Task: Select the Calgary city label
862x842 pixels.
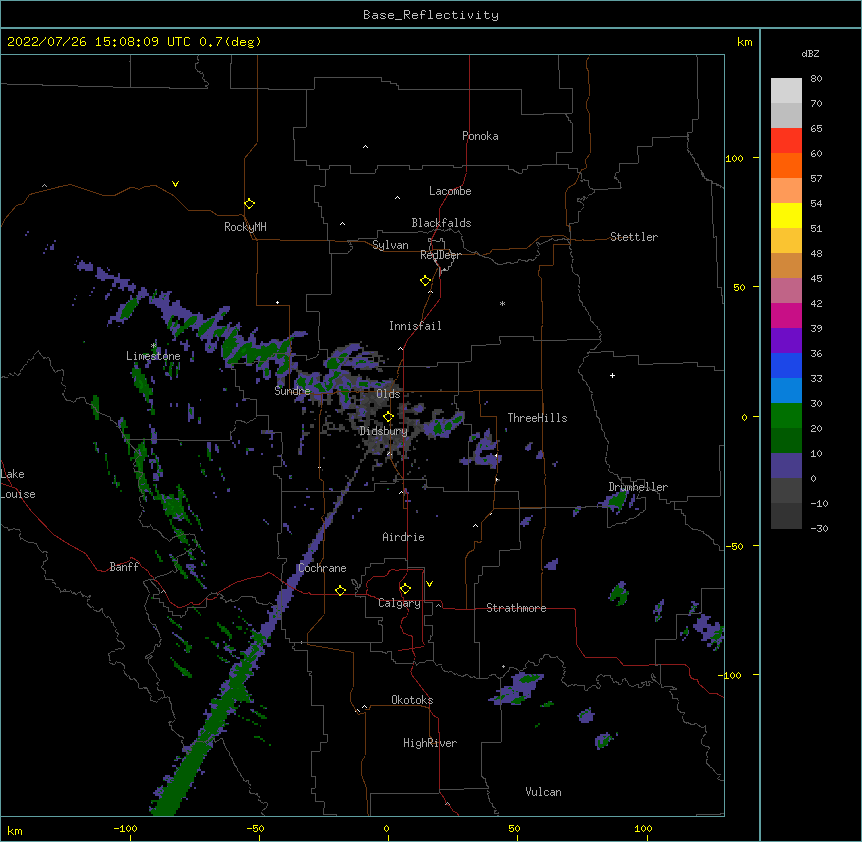Action: pyautogui.click(x=399, y=603)
